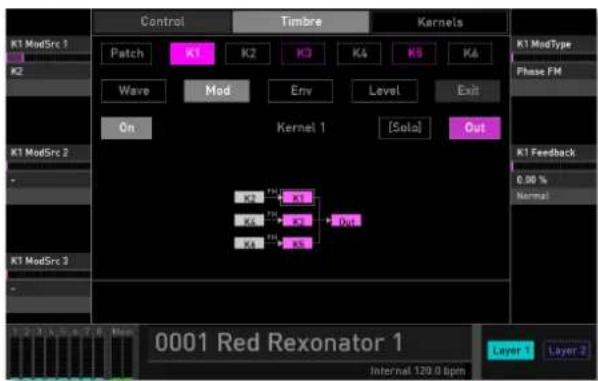Click the bottom grey modulator node in the diagram
598x381 pixels.
(x=249, y=243)
